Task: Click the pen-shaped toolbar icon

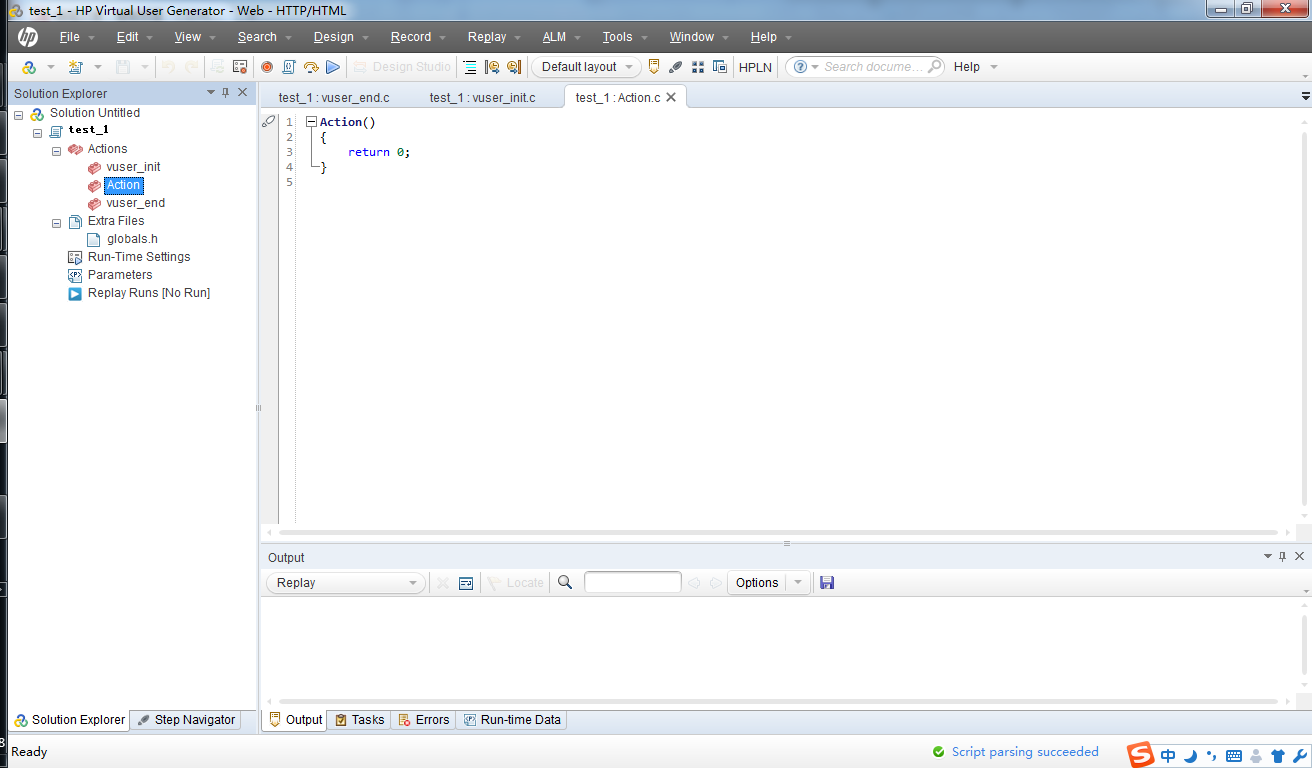Action: (676, 67)
